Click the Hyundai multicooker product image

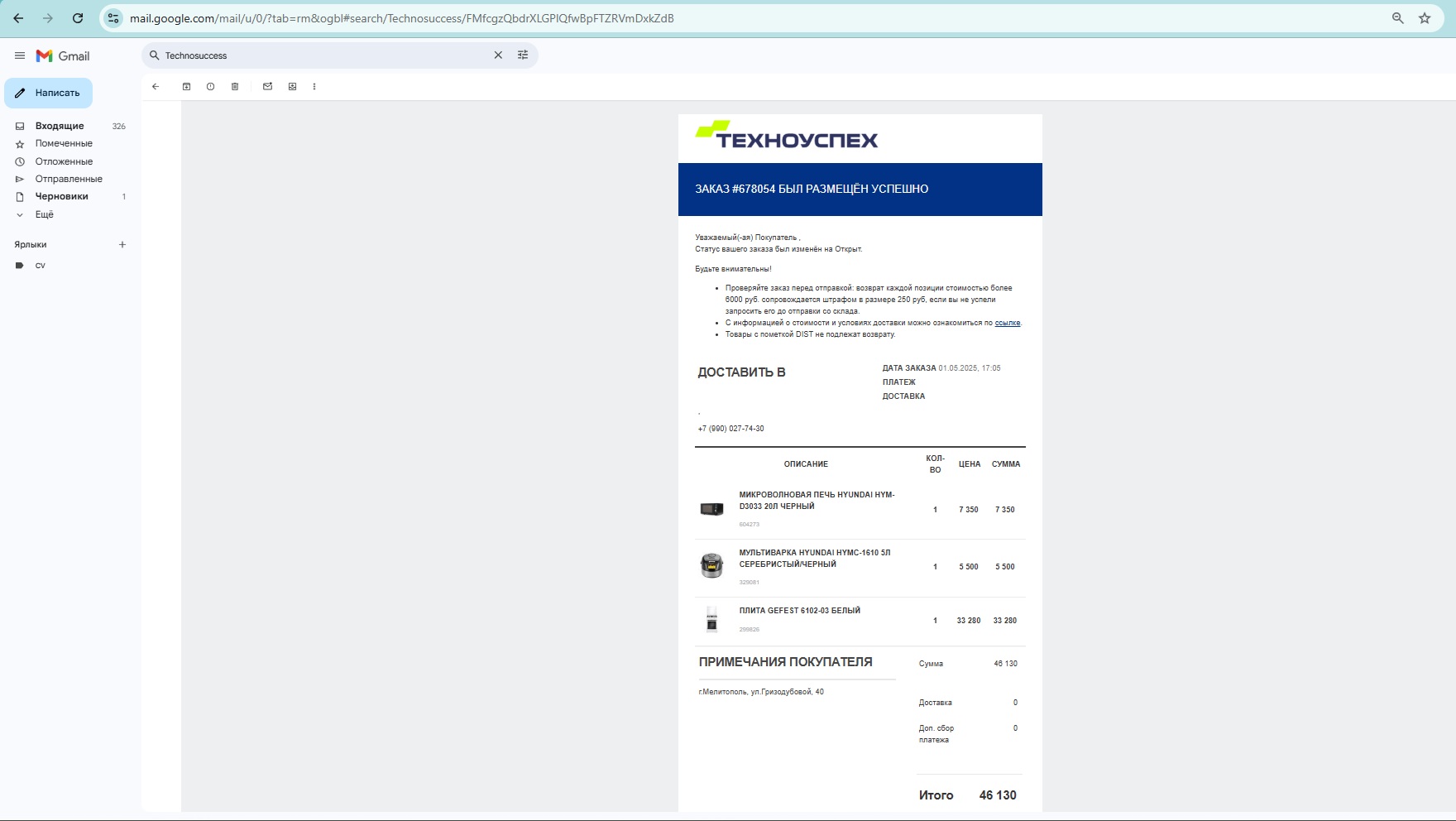711,566
